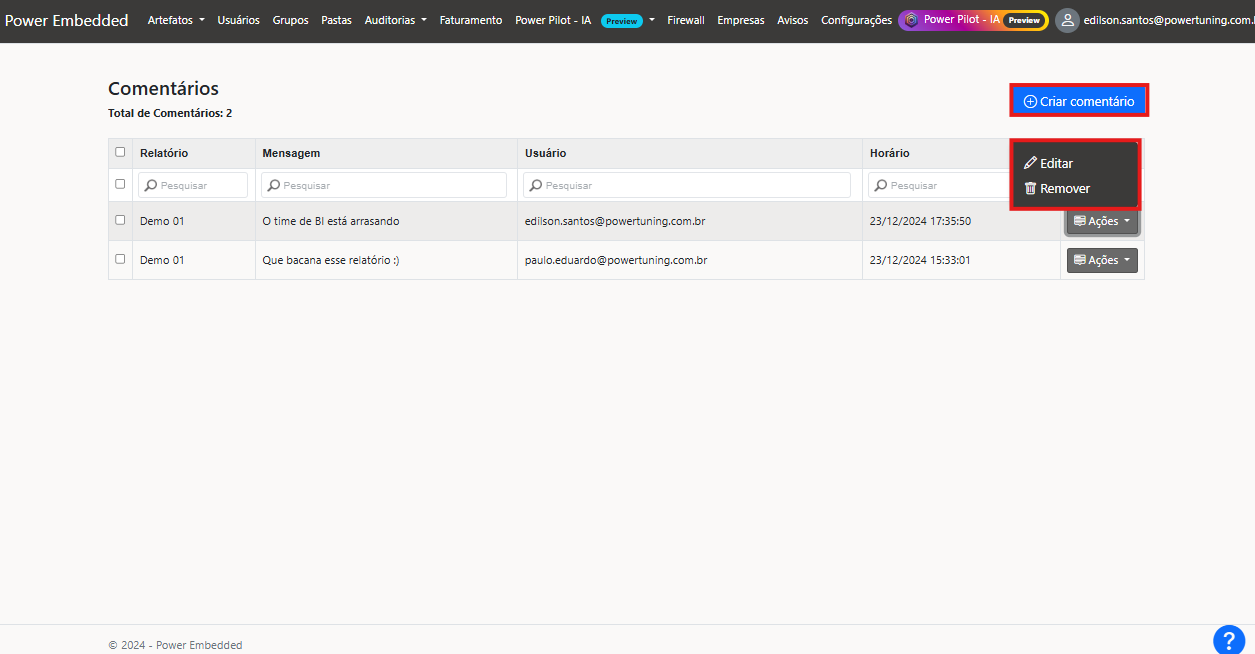Image resolution: width=1255 pixels, height=654 pixels.
Task: Click the blue help question mark icon
Action: pos(1228,640)
